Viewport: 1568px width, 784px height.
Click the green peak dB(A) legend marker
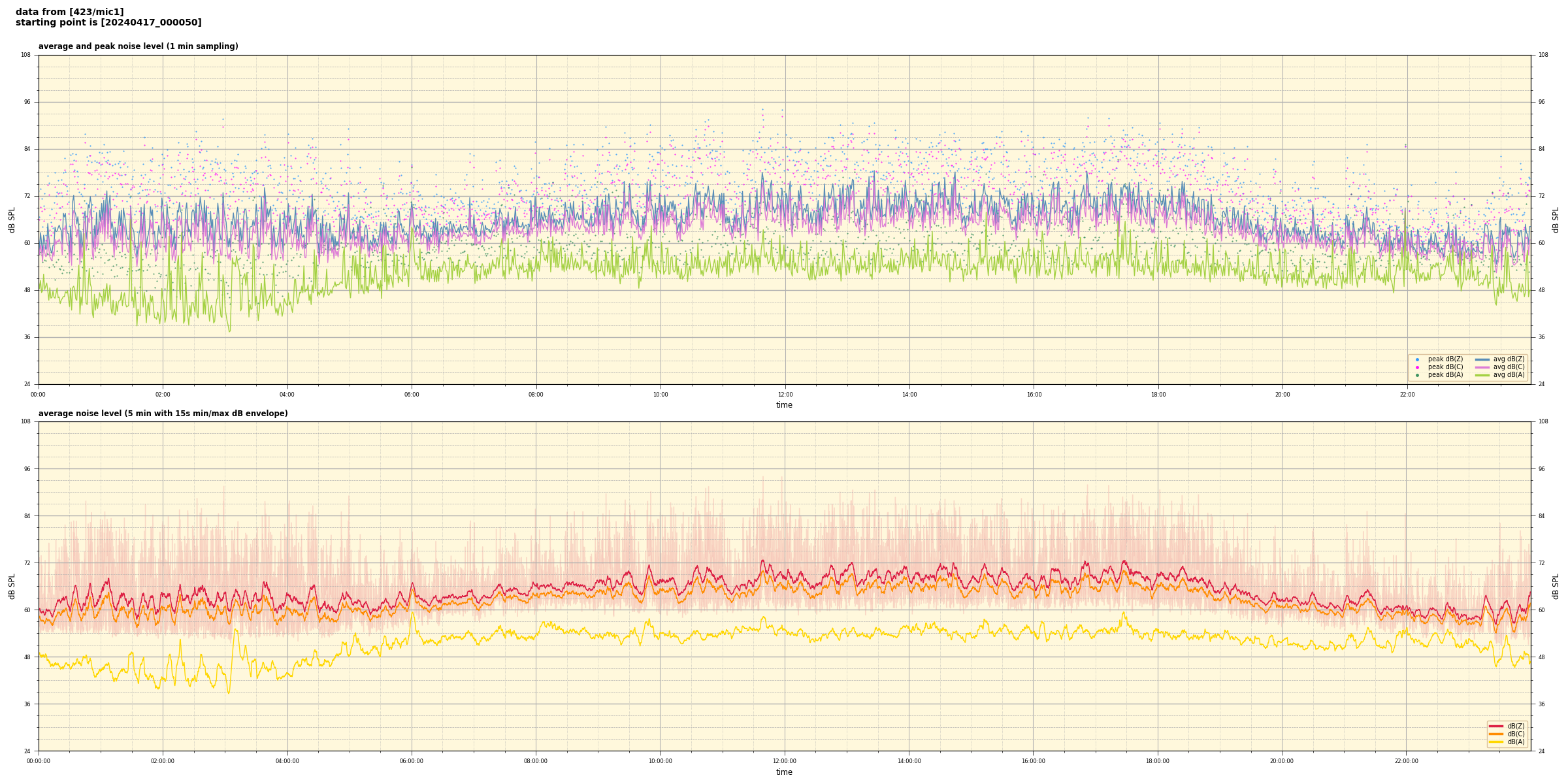tap(1417, 375)
